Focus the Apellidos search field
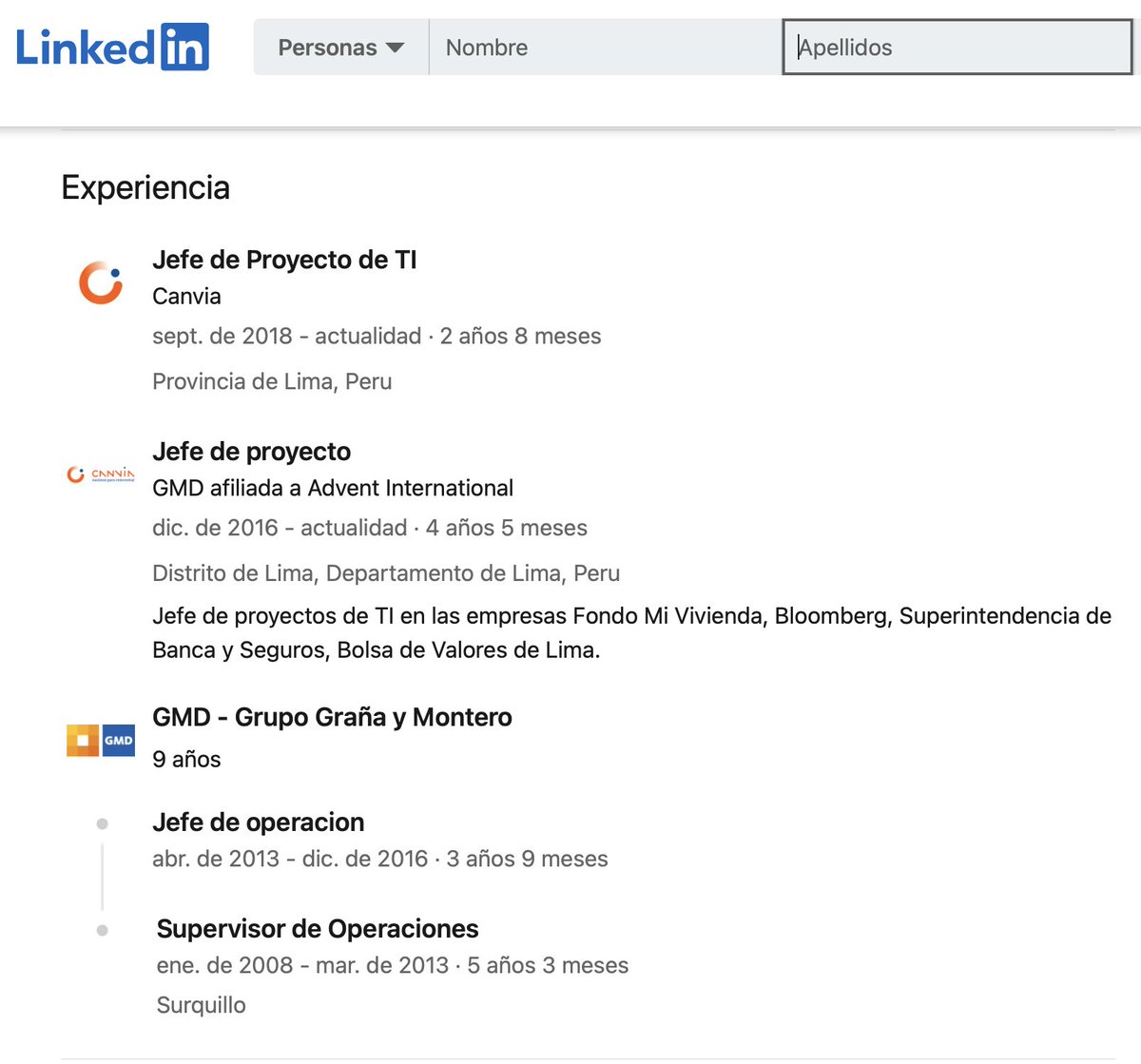The height and width of the screenshot is (1064, 1141). click(957, 48)
